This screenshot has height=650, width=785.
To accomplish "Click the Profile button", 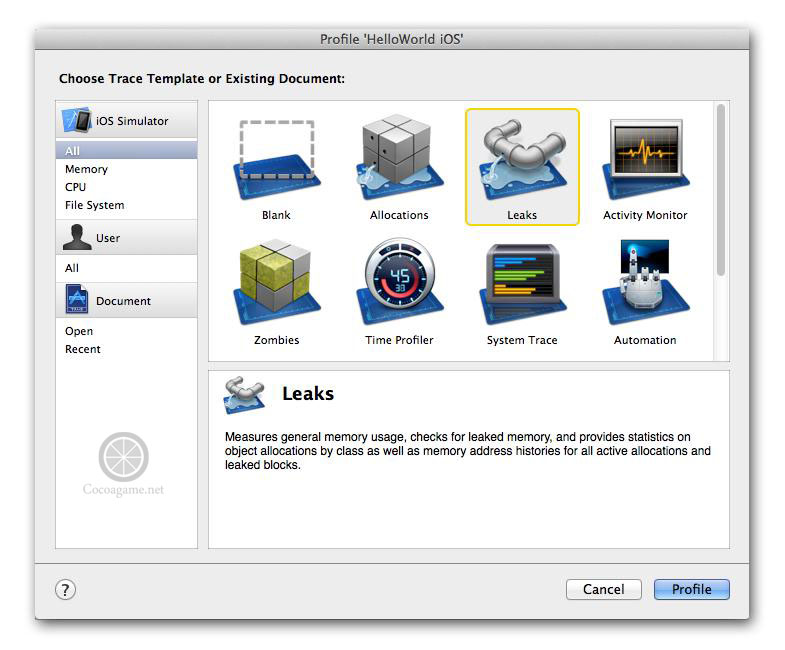I will click(x=692, y=589).
